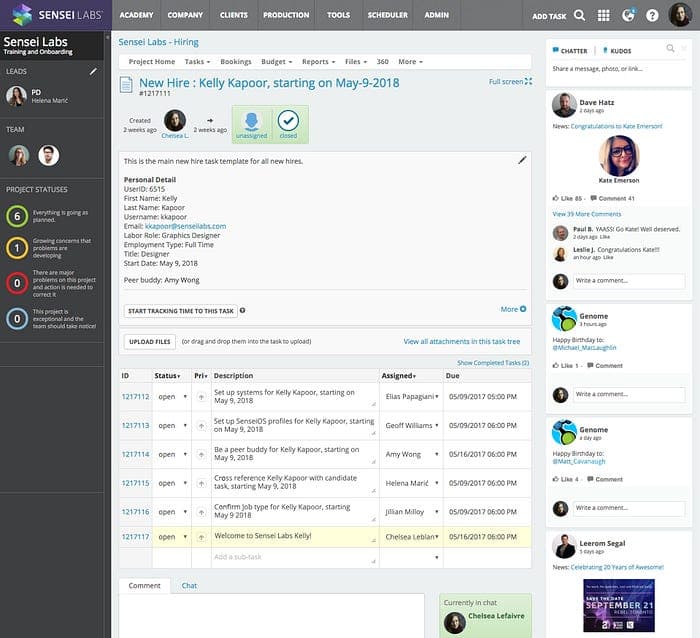Raise priority arrow for task 1217117

[201, 537]
